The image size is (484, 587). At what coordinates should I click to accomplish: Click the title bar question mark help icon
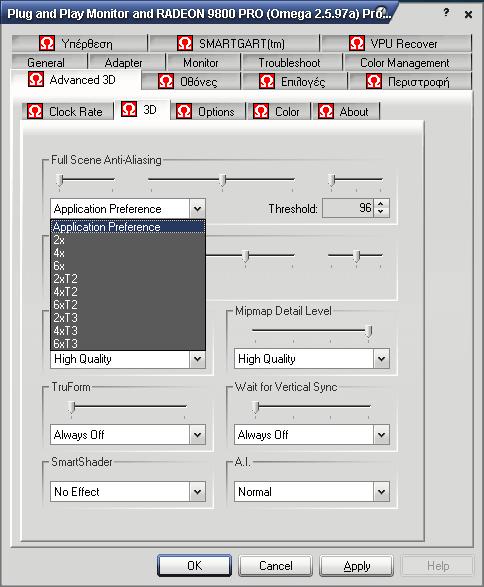tap(446, 13)
